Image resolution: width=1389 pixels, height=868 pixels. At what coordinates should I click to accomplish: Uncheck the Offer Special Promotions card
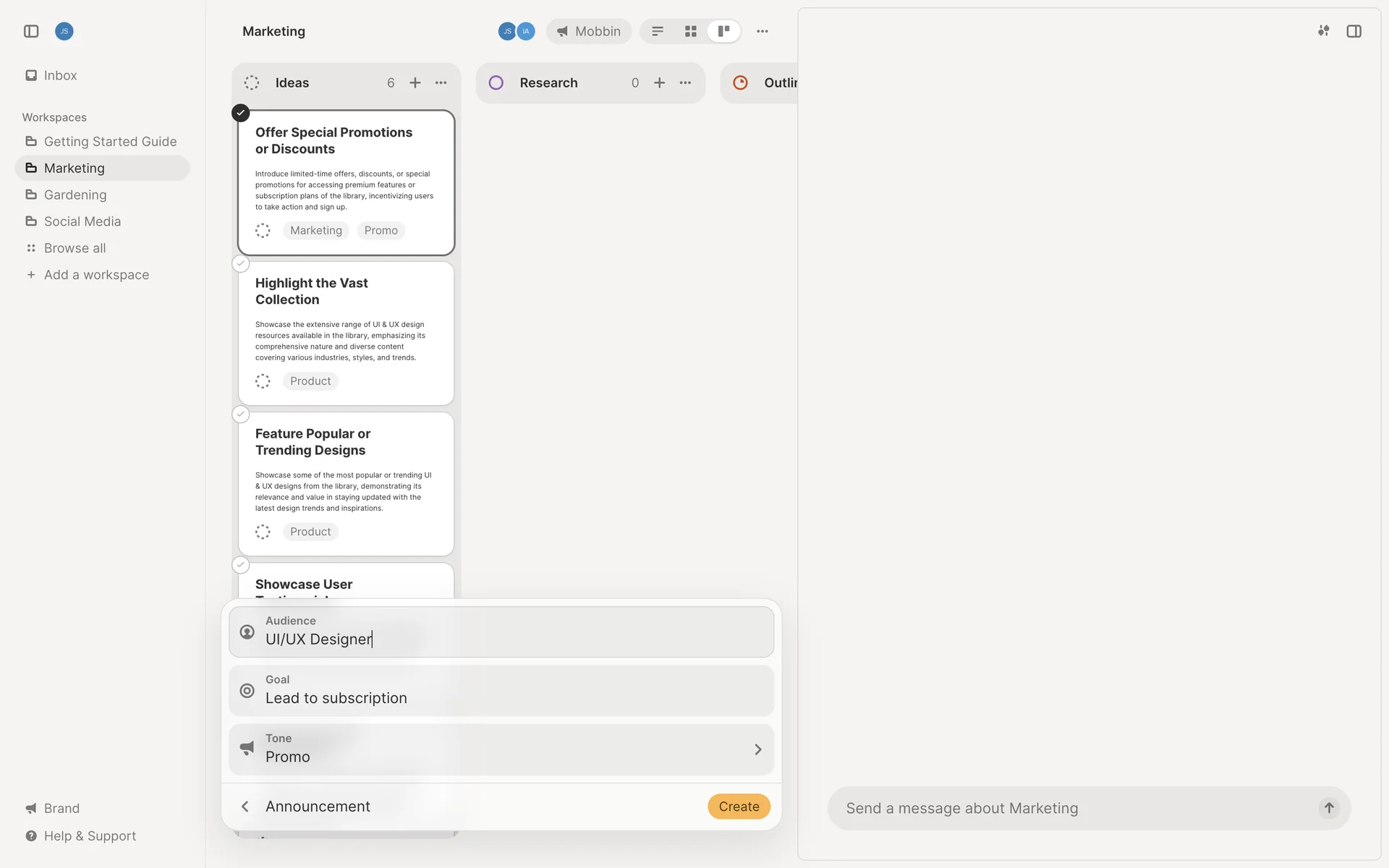[x=241, y=113]
